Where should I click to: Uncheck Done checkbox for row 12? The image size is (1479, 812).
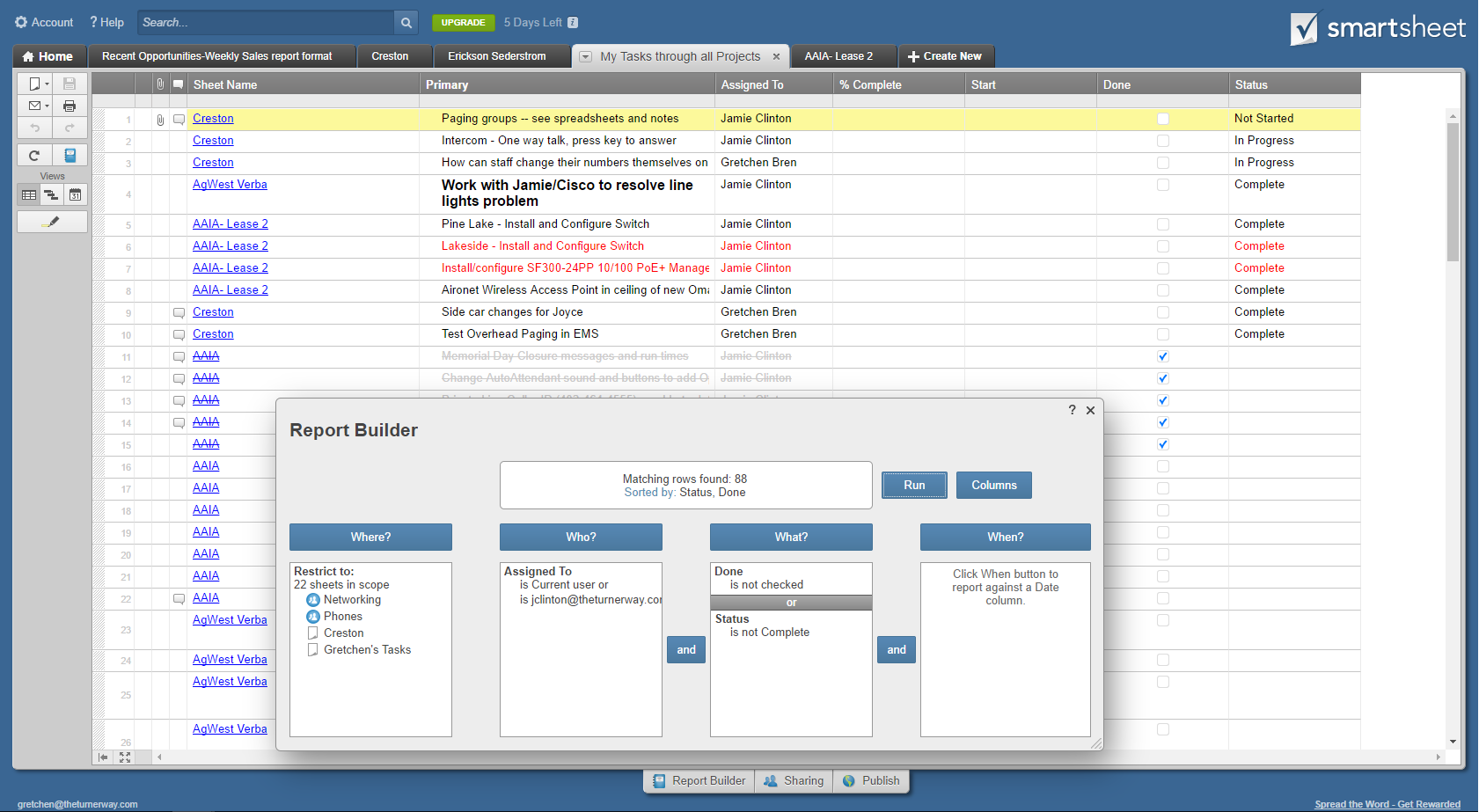point(1163,378)
